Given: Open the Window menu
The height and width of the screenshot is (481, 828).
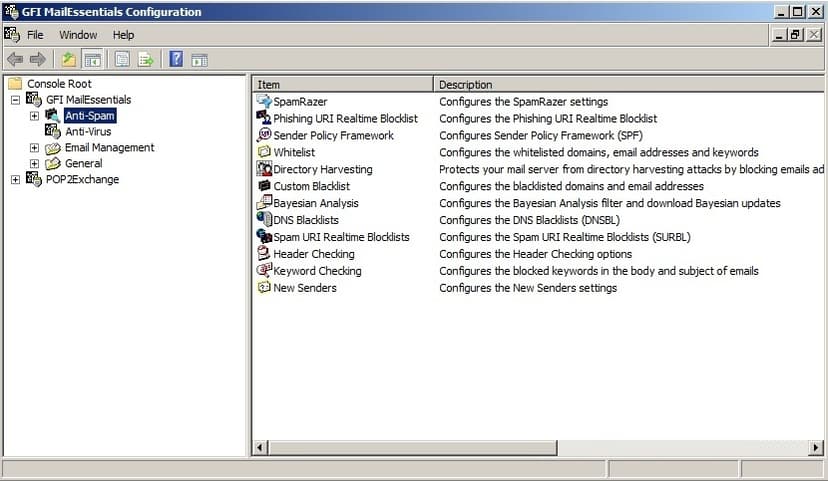Looking at the screenshot, I should tap(78, 35).
